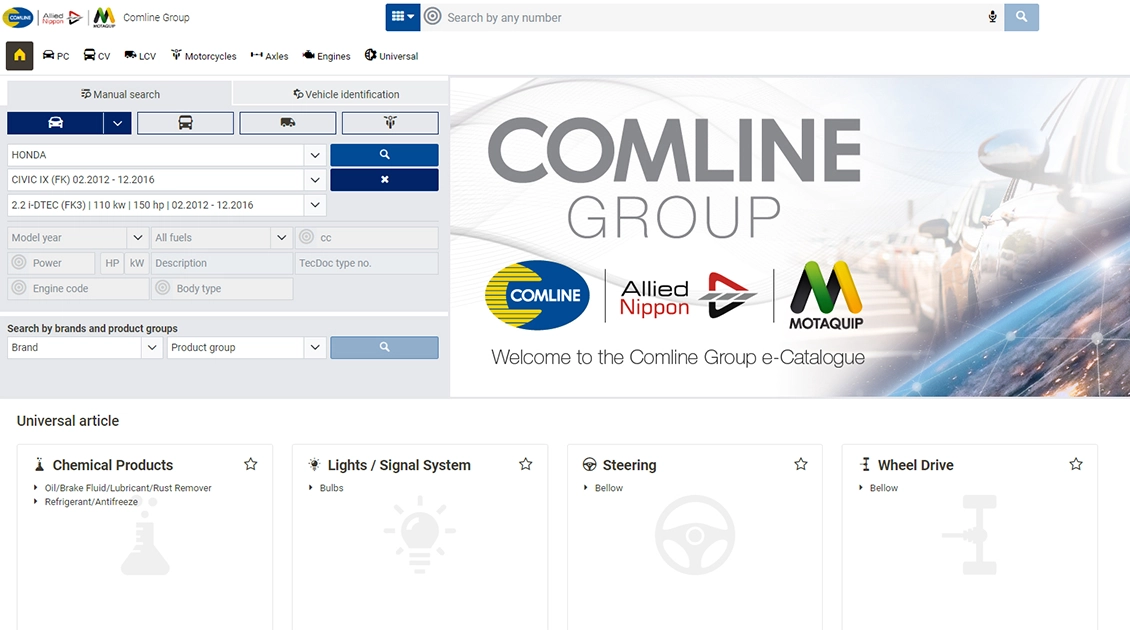This screenshot has width=1130, height=630.
Task: Click the vehicle search magnifier button
Action: tap(384, 155)
